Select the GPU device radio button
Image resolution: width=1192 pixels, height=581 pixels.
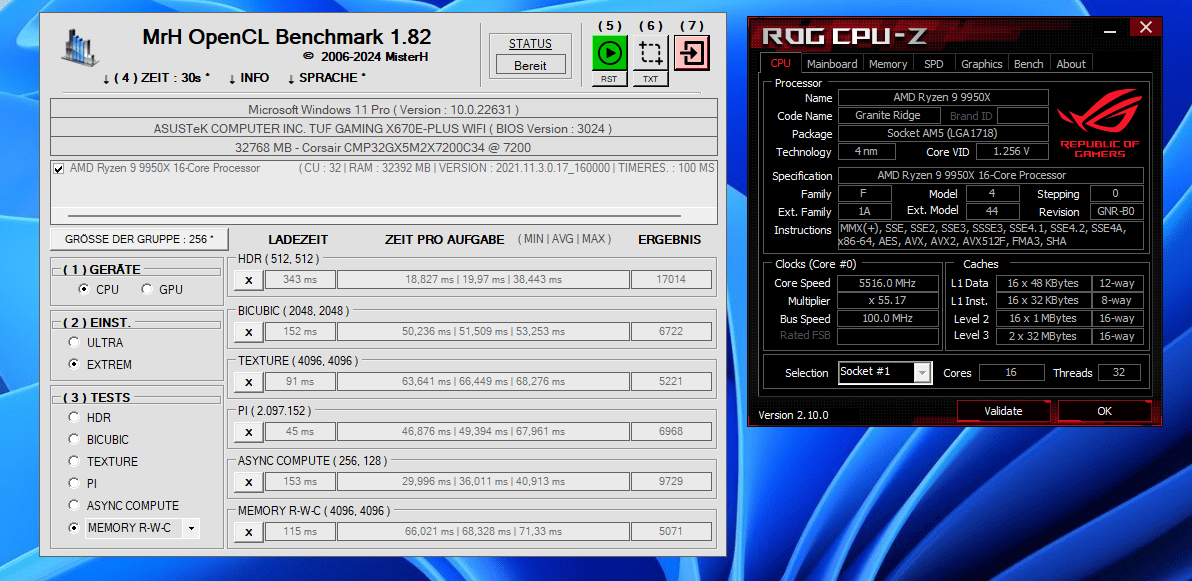[145, 289]
